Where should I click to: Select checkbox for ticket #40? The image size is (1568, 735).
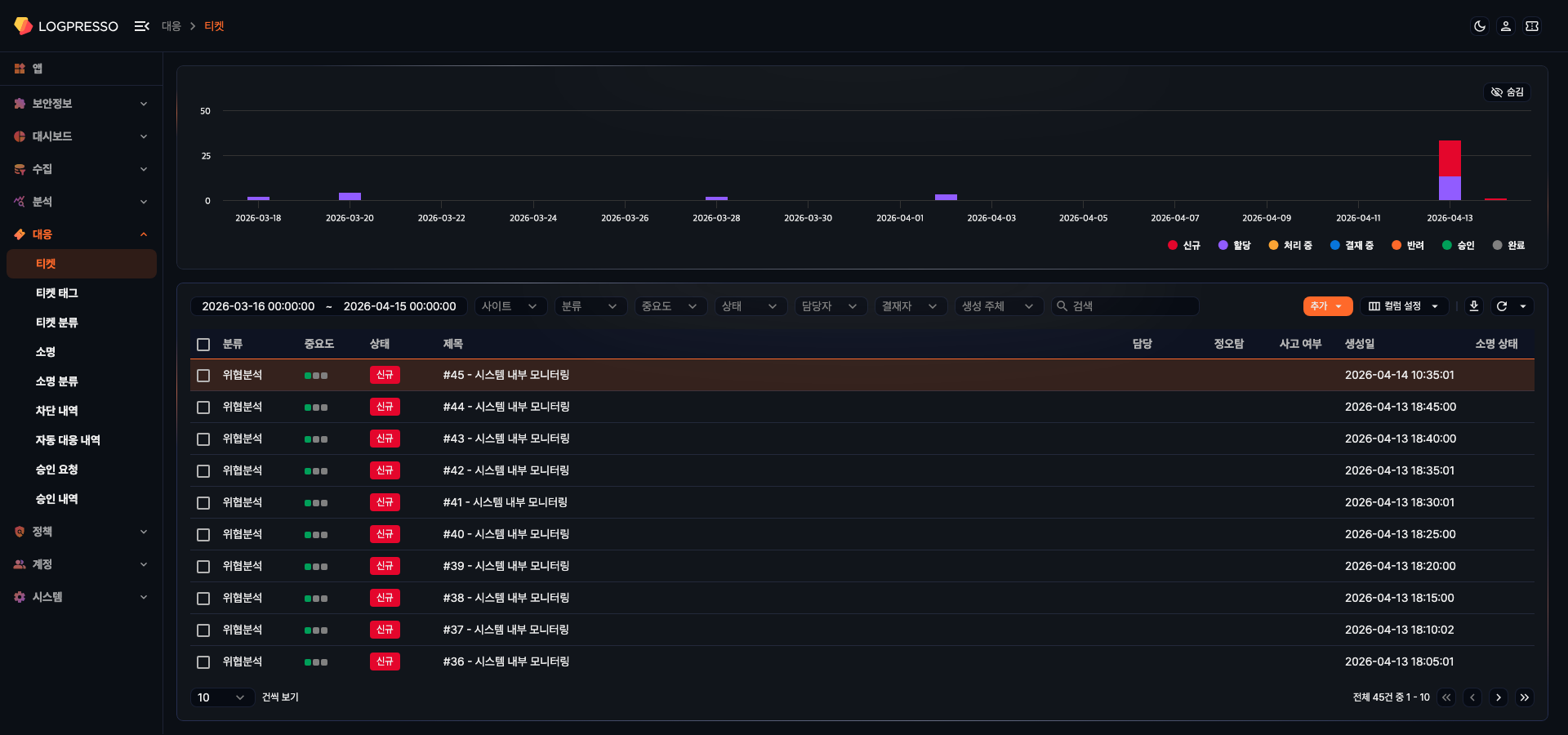tap(203, 535)
